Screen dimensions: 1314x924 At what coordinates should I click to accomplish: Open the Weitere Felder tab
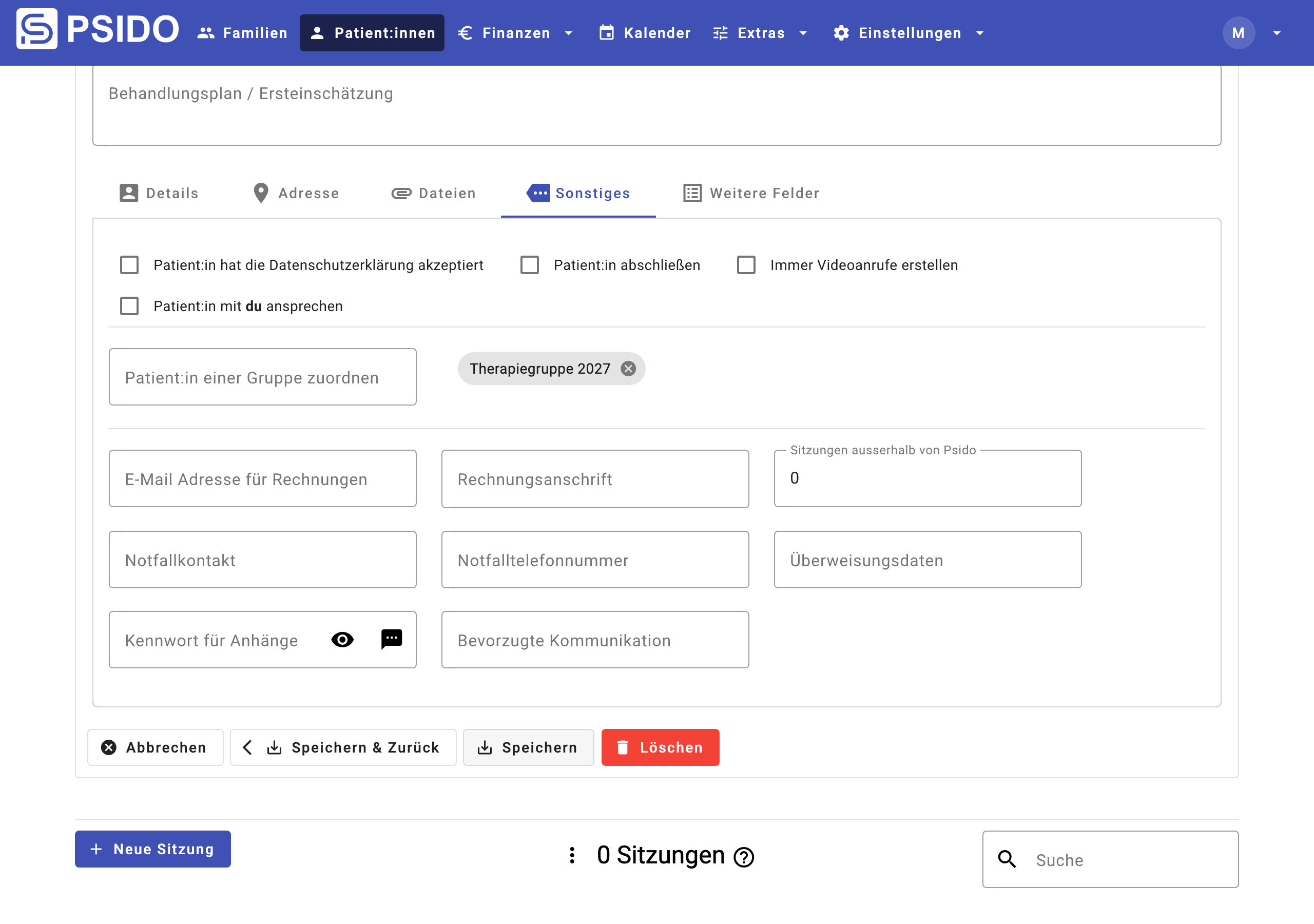[x=751, y=194]
